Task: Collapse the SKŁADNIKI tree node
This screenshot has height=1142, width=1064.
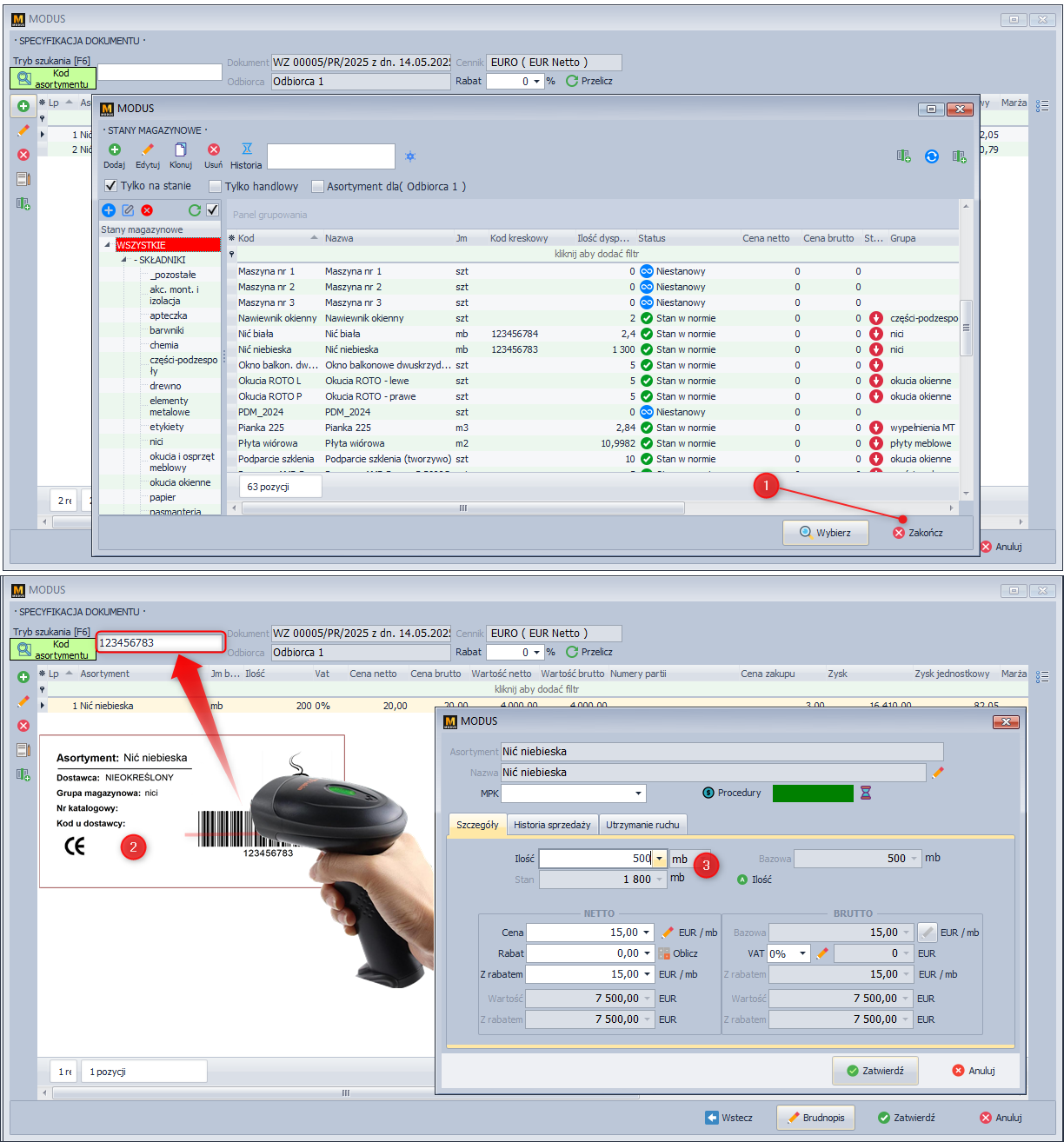Action: (x=123, y=260)
